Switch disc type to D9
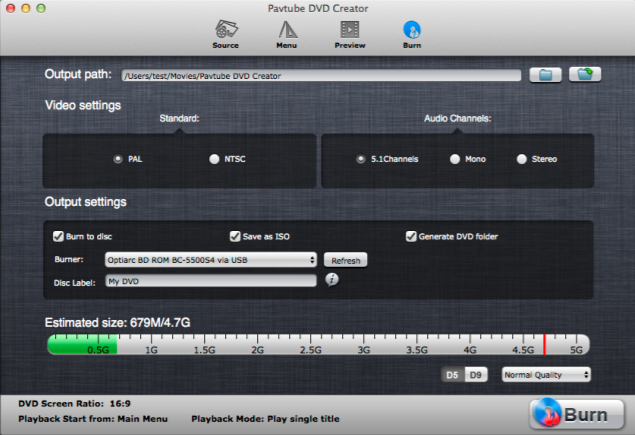The image size is (635, 435). [476, 375]
